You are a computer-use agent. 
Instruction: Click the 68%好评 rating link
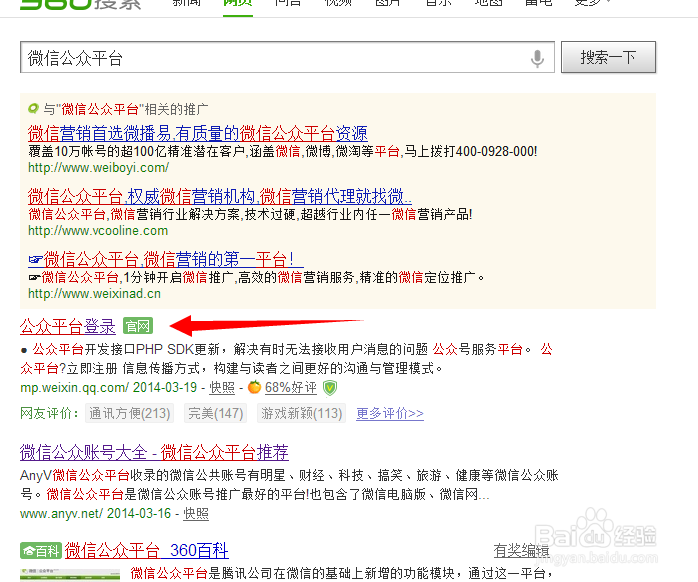[291, 388]
